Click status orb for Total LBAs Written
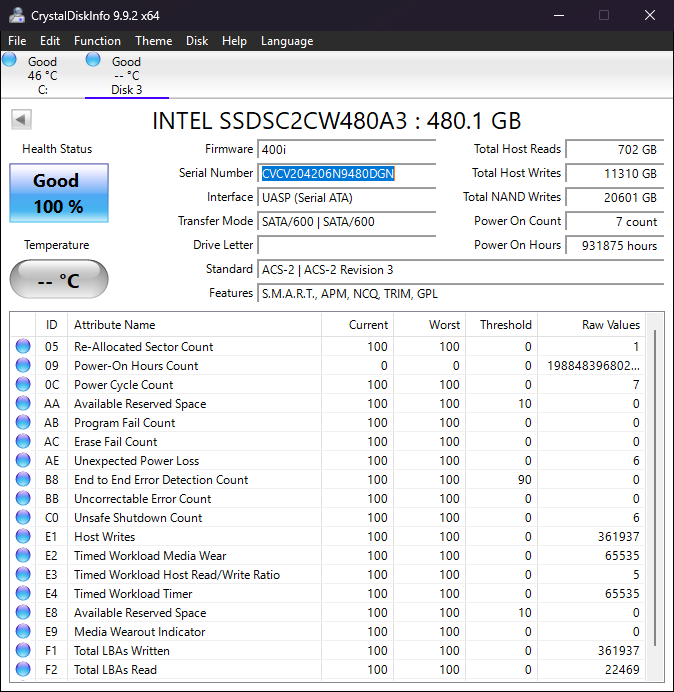This screenshot has height=692, width=674. [x=23, y=650]
